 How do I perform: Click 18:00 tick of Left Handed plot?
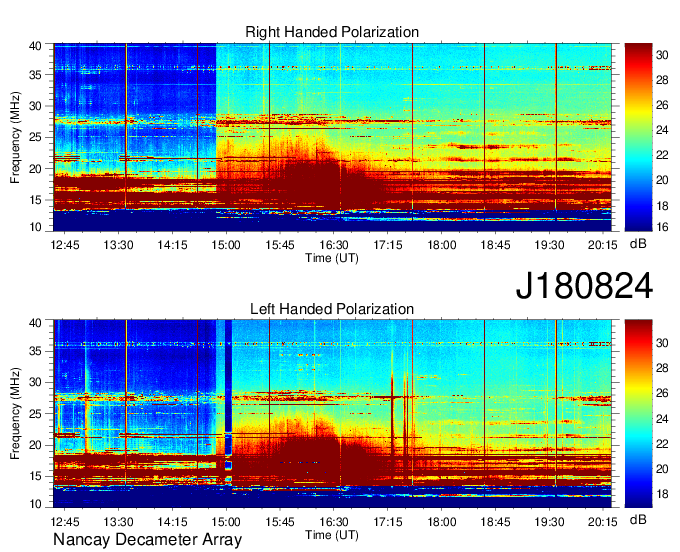(x=441, y=521)
